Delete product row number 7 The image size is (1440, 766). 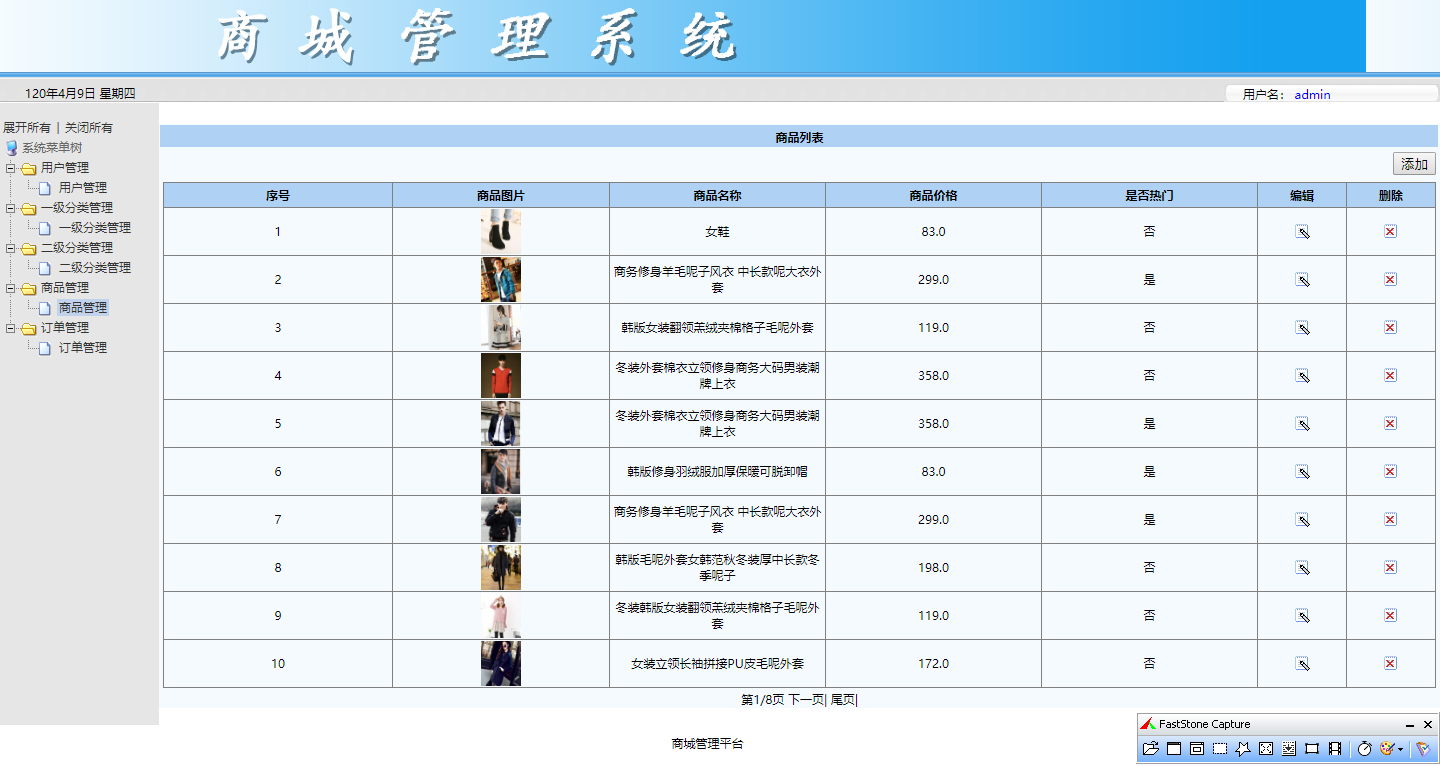(1390, 520)
